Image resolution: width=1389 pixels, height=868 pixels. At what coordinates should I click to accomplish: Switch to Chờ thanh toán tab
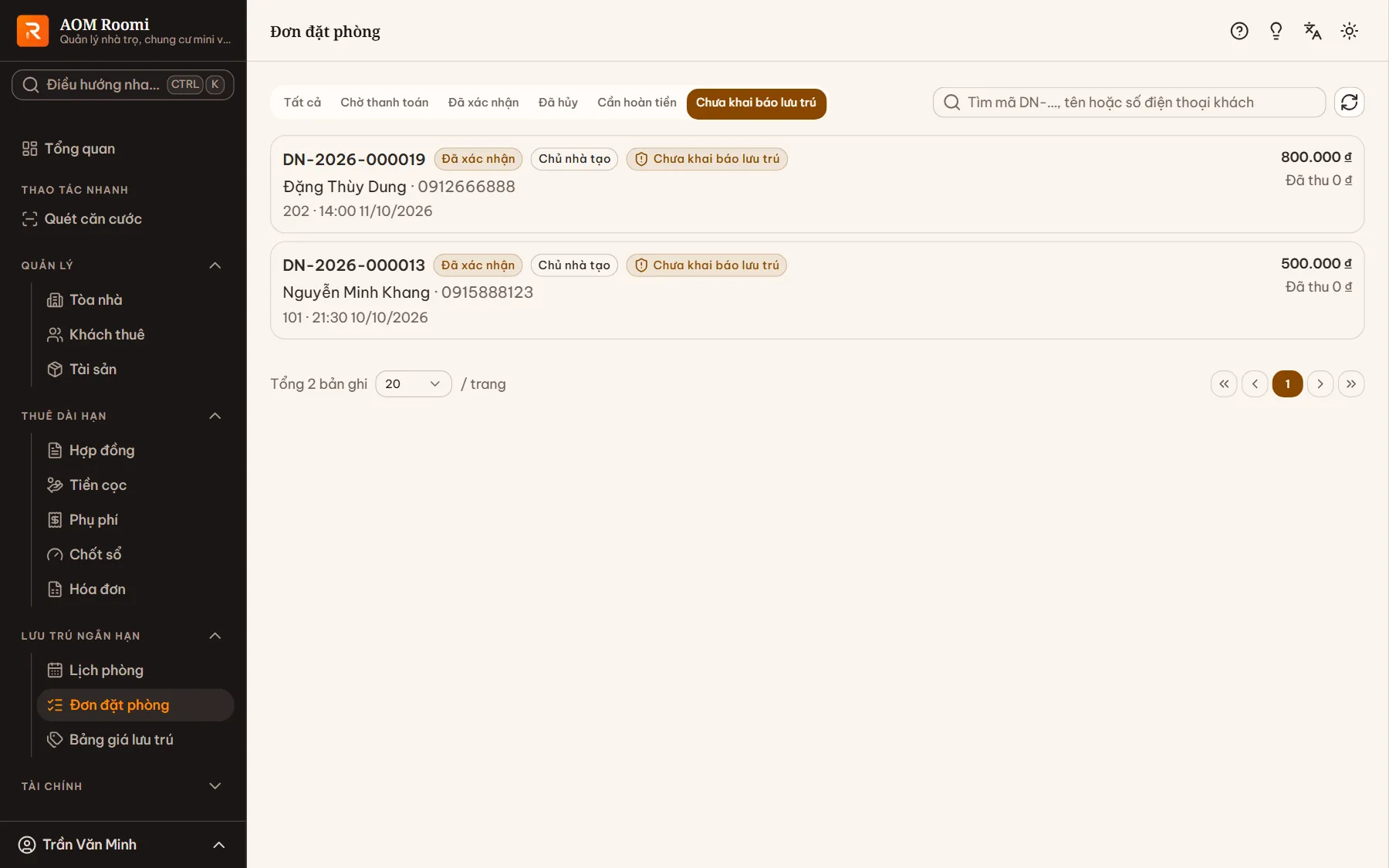384,103
